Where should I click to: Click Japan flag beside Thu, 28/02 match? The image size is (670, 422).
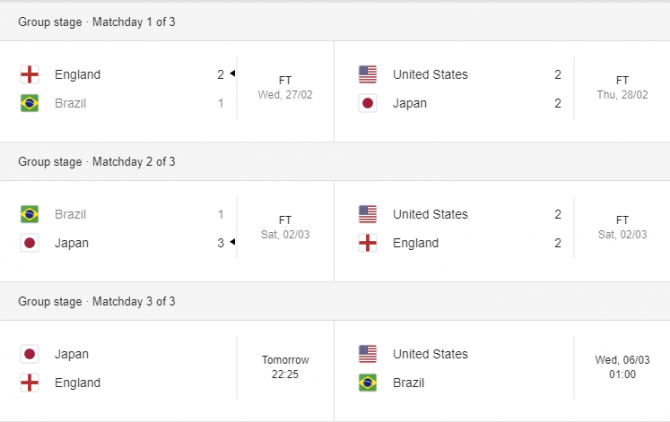(368, 103)
